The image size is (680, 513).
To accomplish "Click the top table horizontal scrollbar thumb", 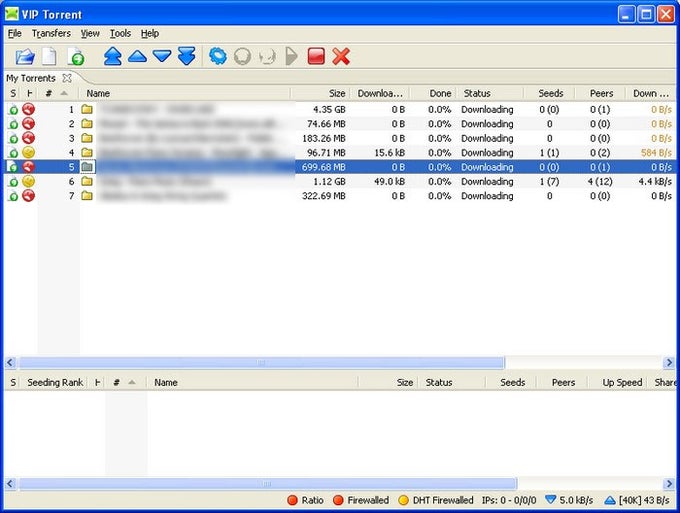I will click(x=262, y=363).
